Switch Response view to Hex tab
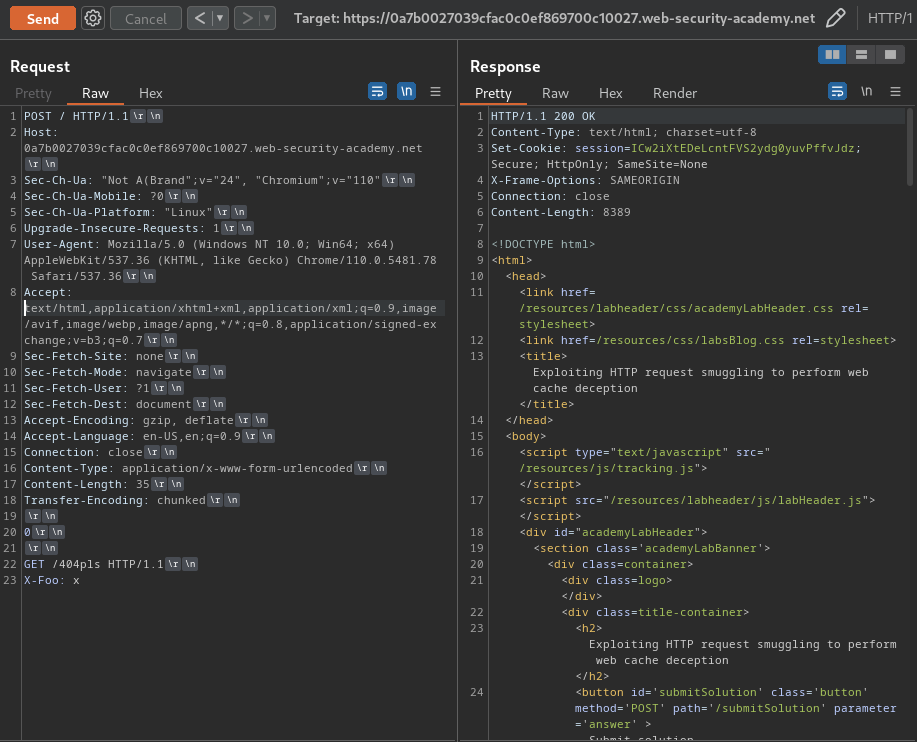This screenshot has width=917, height=742. pyautogui.click(x=611, y=93)
